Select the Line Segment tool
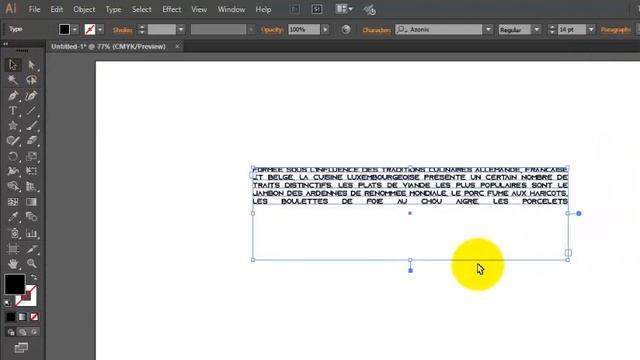The height and width of the screenshot is (360, 640). pos(31,111)
